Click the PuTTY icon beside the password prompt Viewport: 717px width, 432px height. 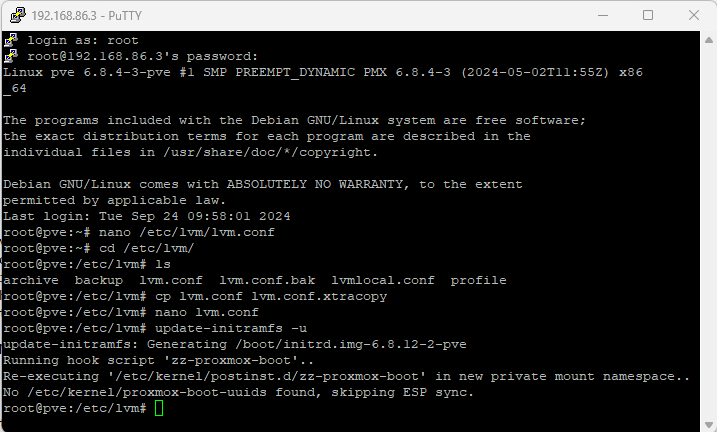11,56
